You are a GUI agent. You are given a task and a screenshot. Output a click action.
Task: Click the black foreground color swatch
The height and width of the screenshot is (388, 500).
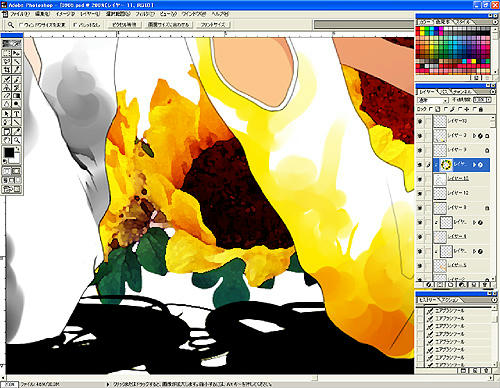pyautogui.click(x=9, y=153)
